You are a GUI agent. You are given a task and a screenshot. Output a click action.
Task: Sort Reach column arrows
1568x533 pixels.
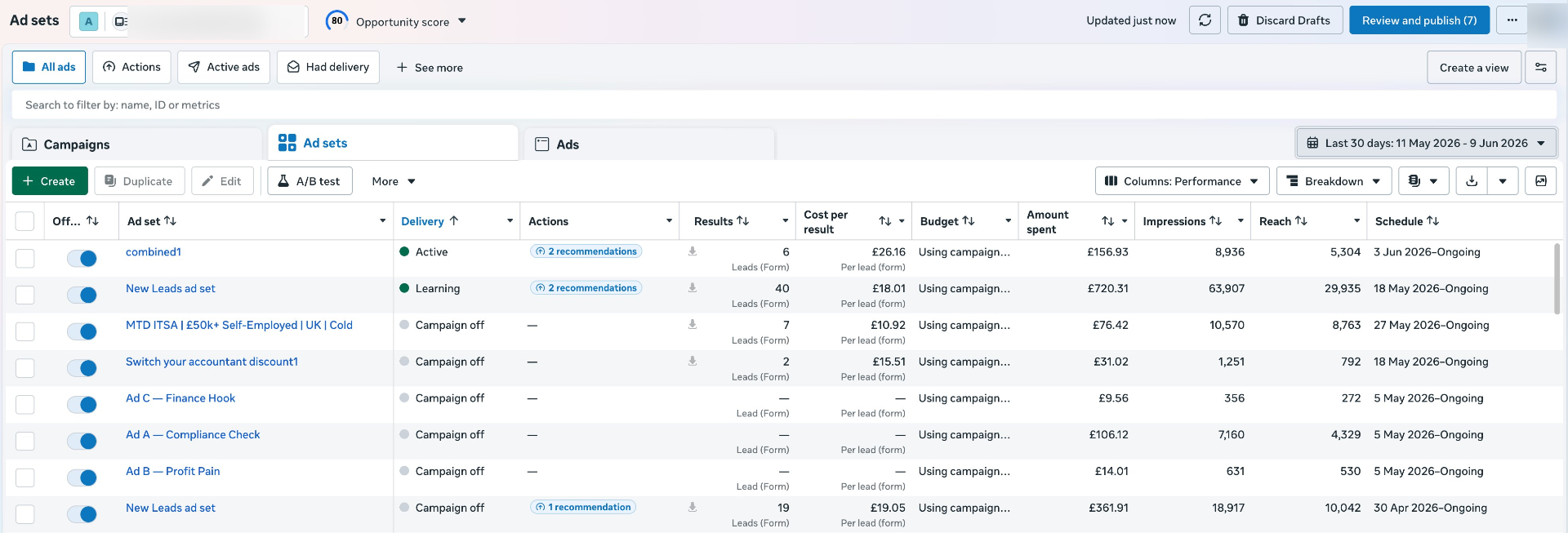1301,221
